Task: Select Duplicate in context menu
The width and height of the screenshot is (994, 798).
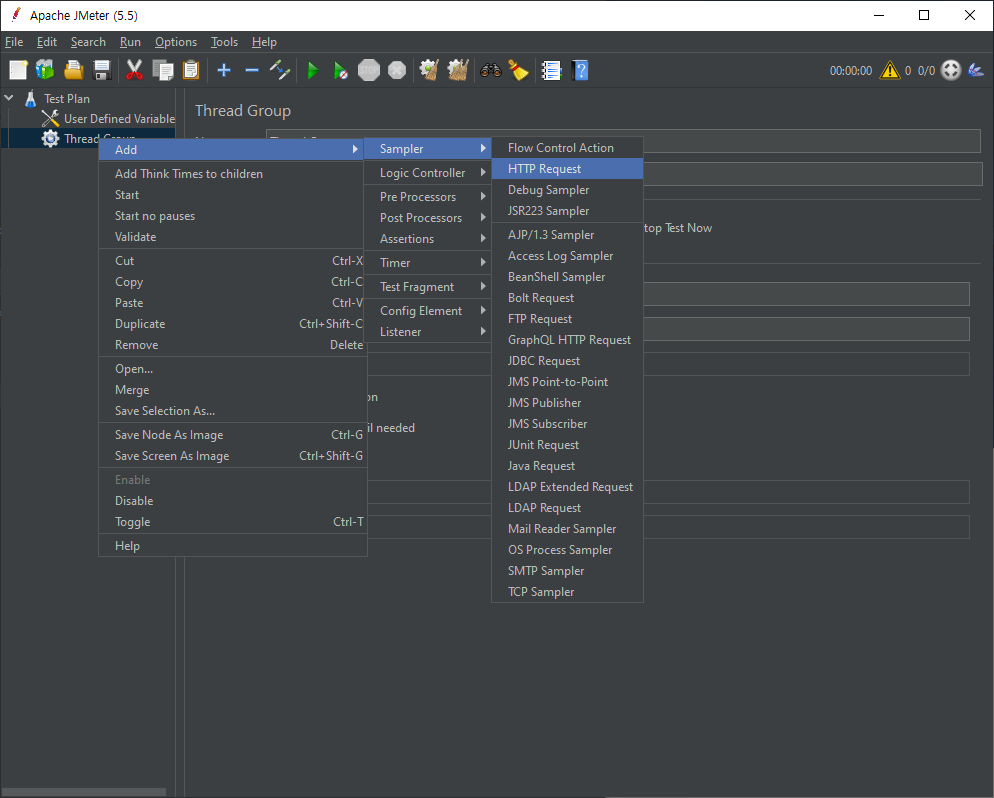Action: [x=233, y=324]
